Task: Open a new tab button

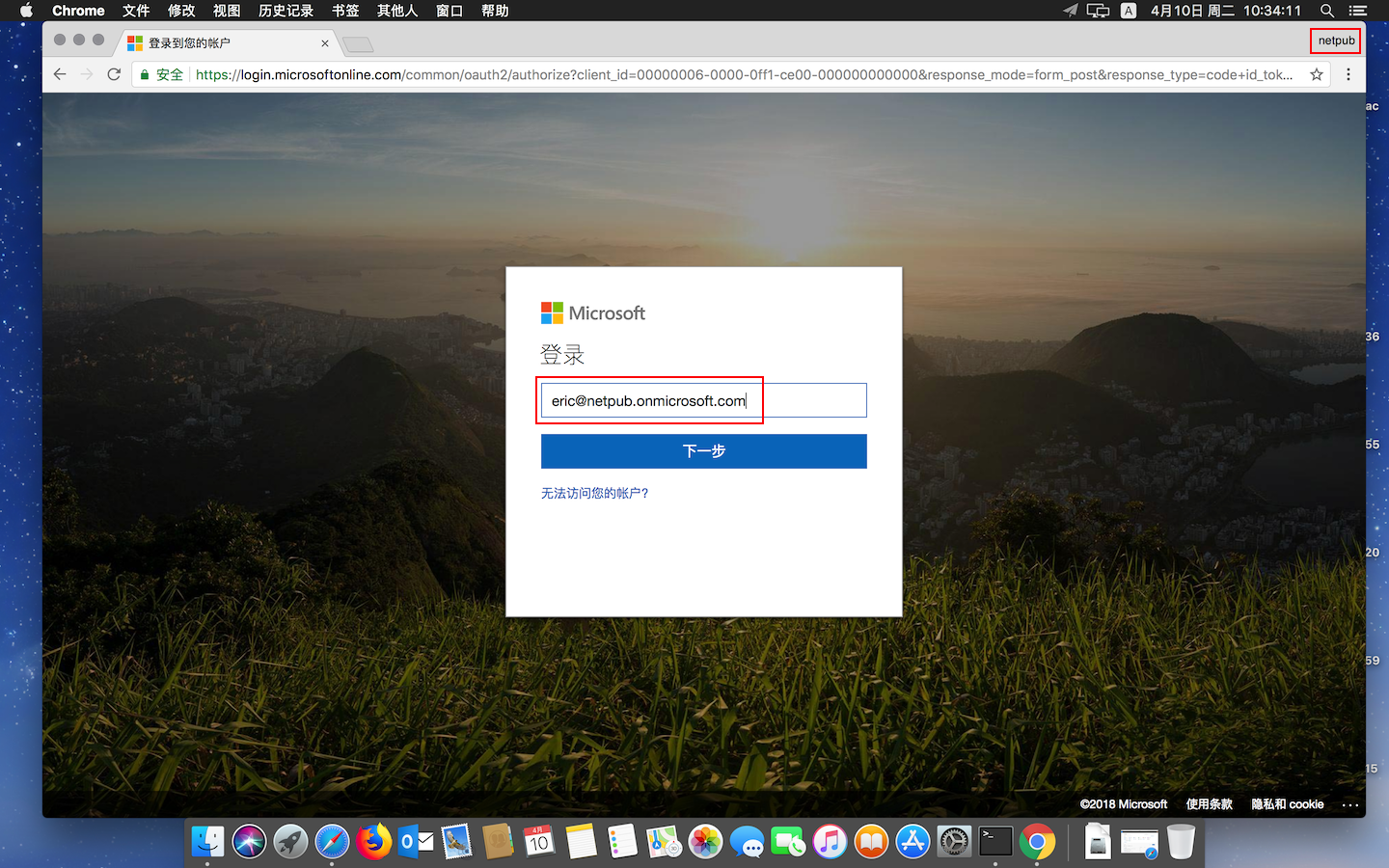Action: (358, 44)
